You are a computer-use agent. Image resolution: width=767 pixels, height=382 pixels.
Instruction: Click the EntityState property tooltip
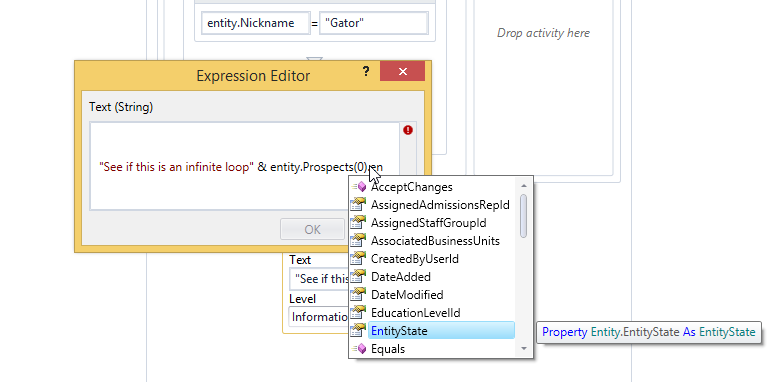649,332
